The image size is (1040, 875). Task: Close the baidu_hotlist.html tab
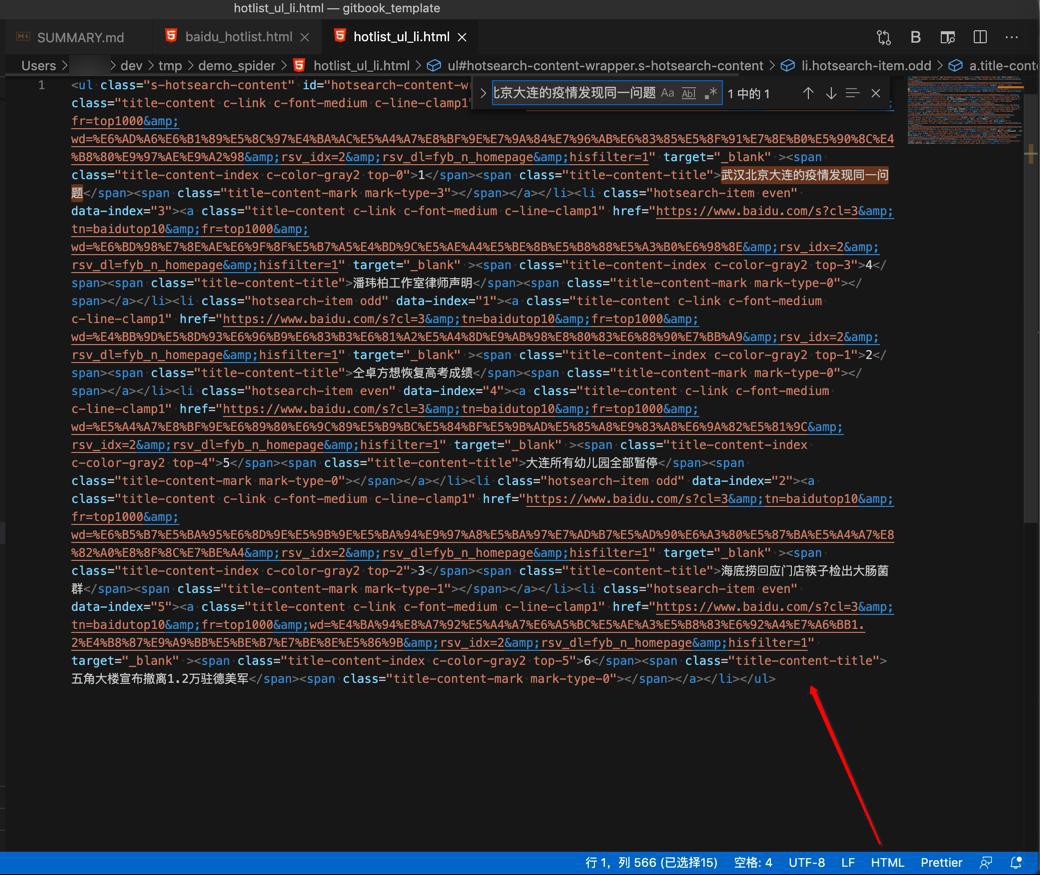coord(304,37)
